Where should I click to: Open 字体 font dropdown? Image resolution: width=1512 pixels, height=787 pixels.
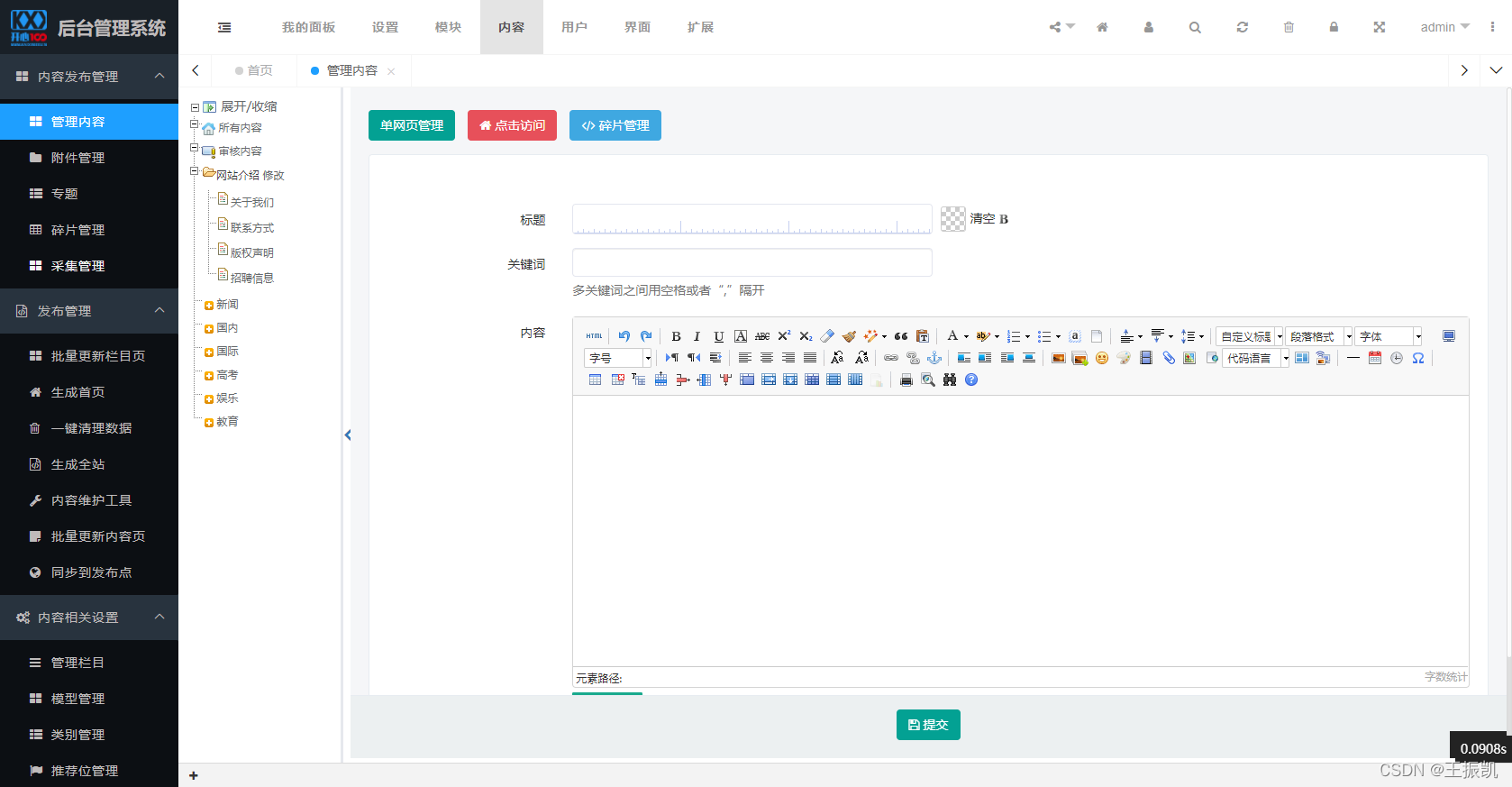(x=1389, y=336)
